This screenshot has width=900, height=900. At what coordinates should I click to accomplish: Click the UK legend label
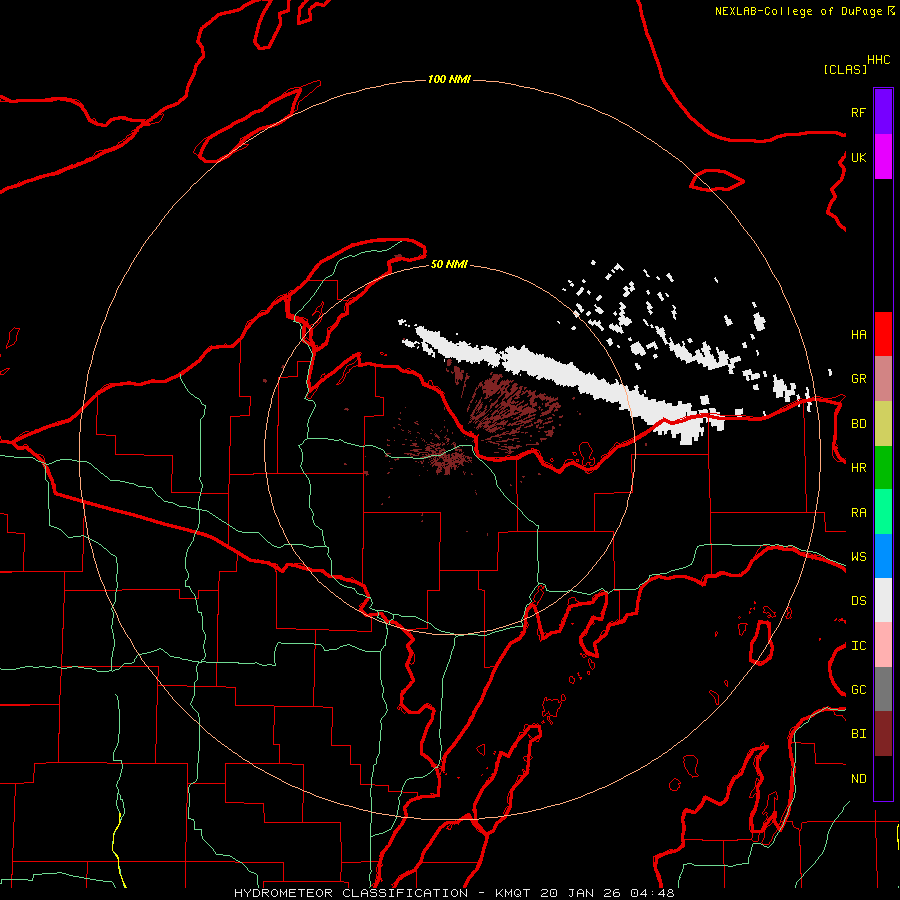858,157
